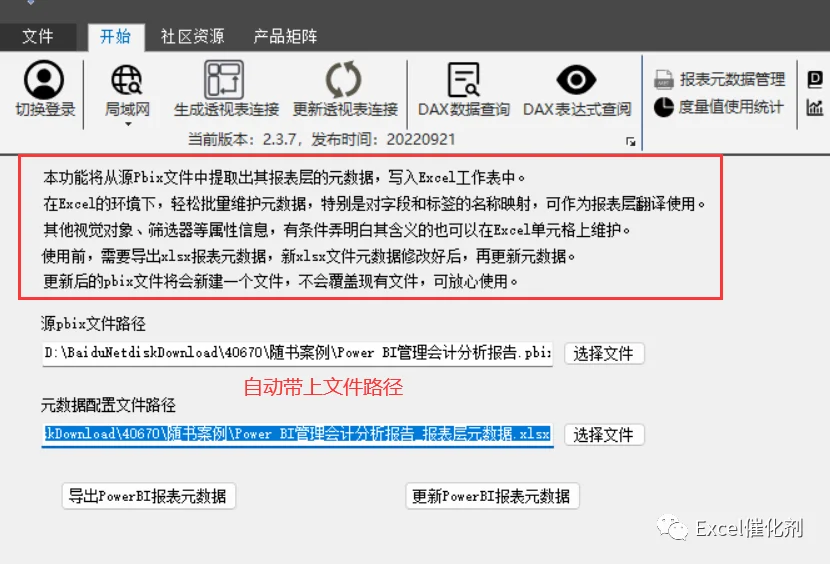Click the chart icon at ribbon right edge
830x564 pixels.
coord(815,108)
